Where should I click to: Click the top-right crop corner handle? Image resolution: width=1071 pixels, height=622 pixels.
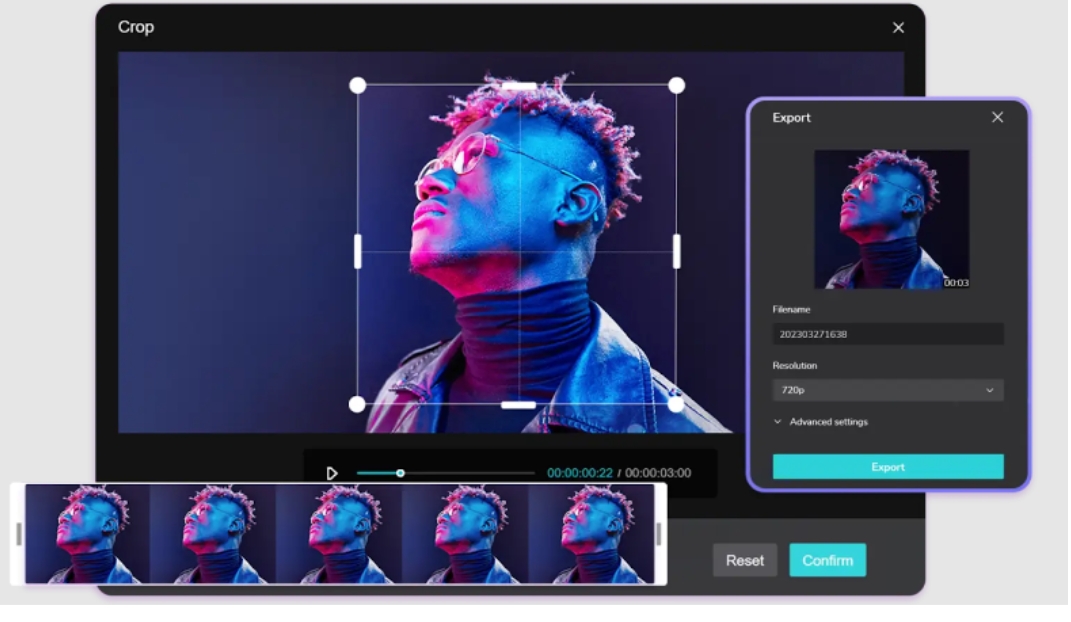677,86
